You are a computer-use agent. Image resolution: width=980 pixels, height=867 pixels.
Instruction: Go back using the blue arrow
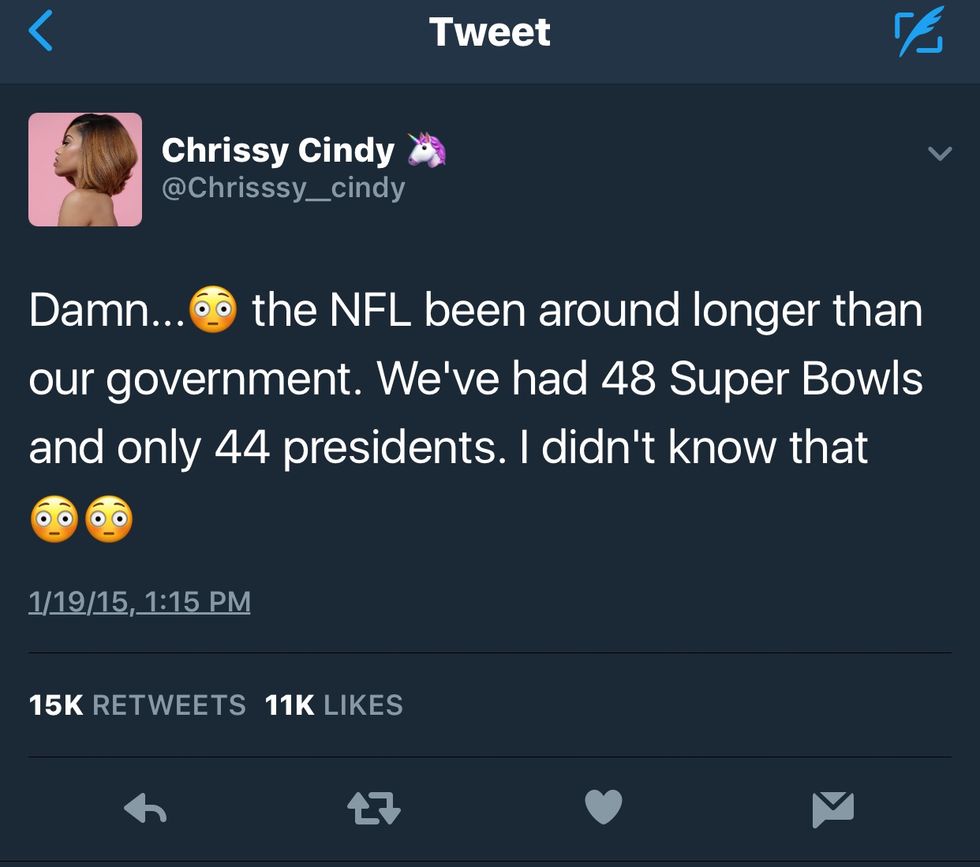coord(40,31)
